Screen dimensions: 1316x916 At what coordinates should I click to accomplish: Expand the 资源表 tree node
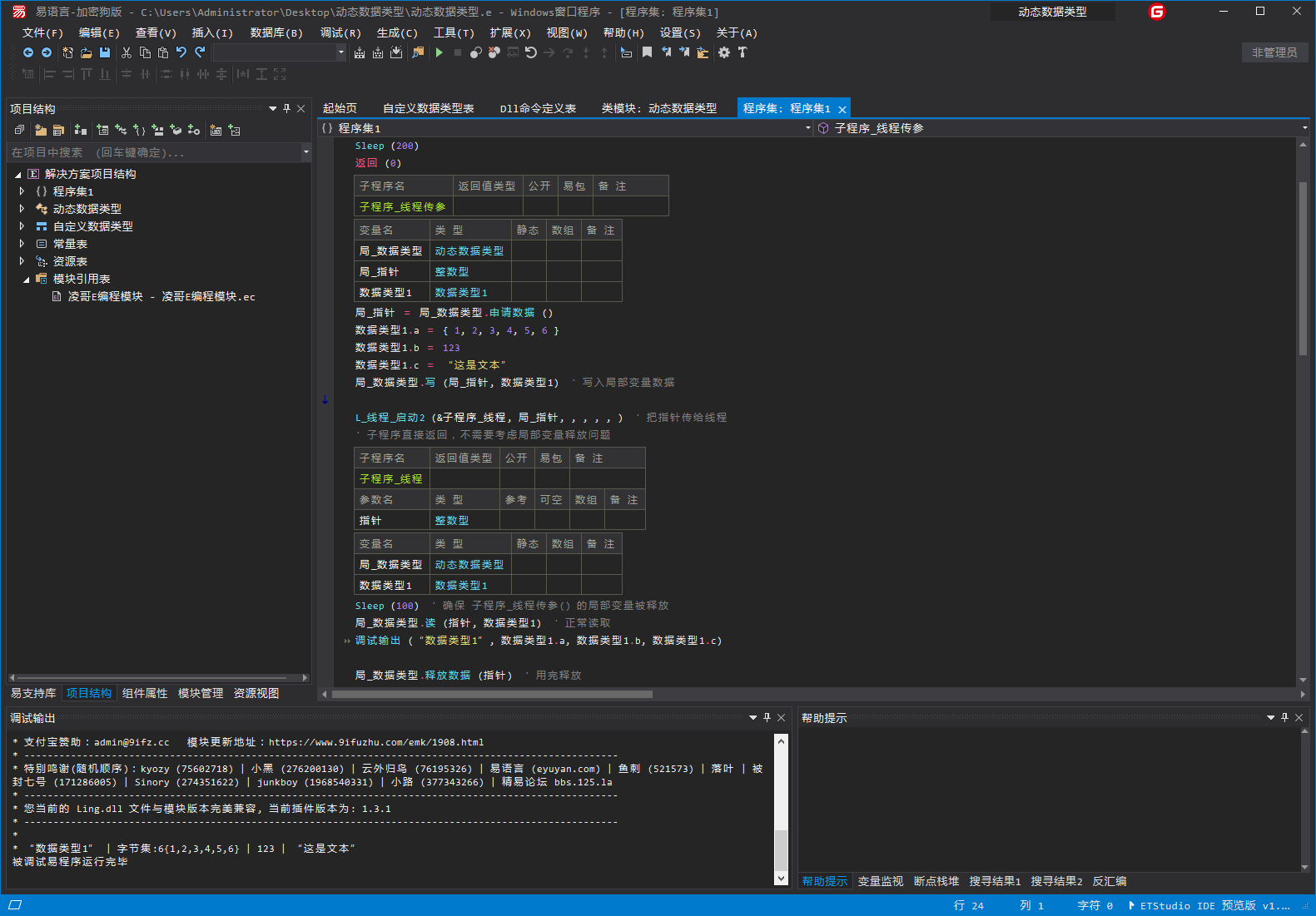tap(22, 261)
